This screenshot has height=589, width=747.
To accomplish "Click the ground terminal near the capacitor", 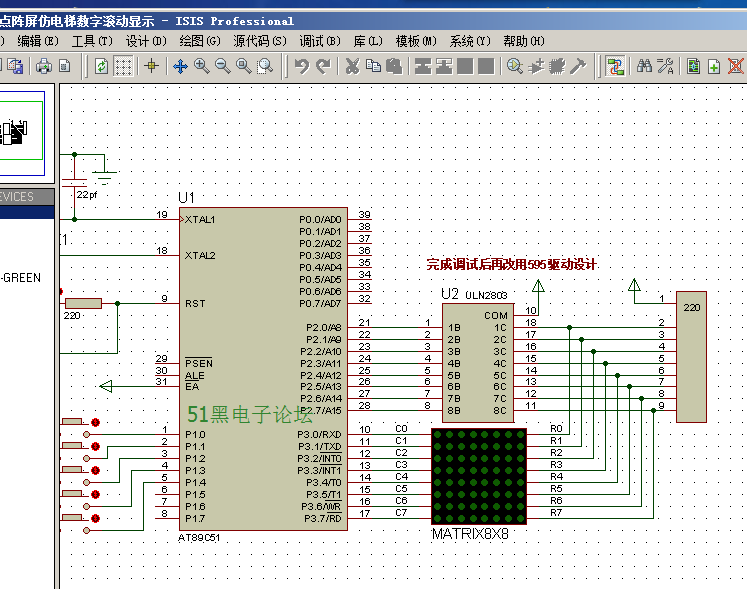I will (x=104, y=178).
